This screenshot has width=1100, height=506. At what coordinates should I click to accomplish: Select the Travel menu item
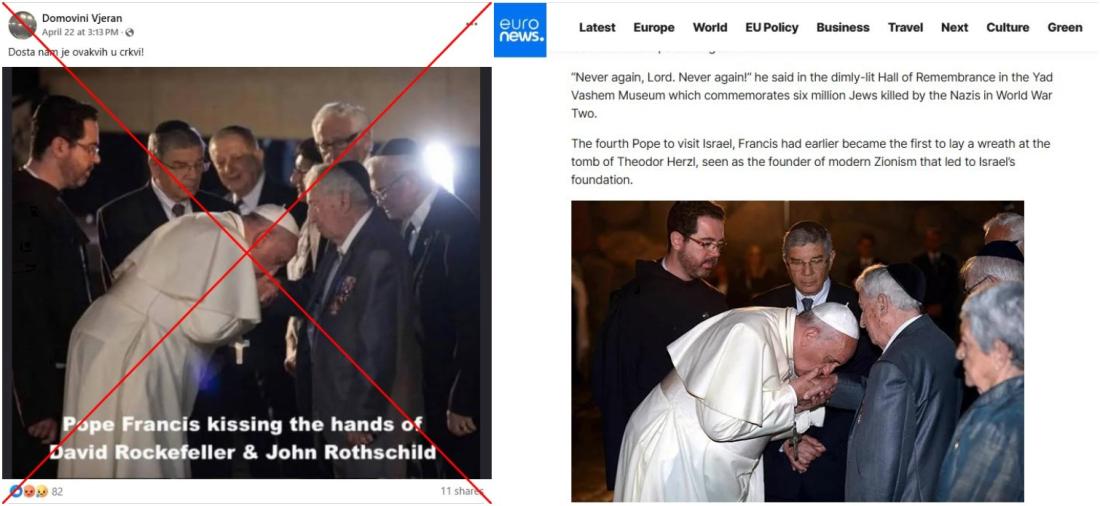coord(906,27)
